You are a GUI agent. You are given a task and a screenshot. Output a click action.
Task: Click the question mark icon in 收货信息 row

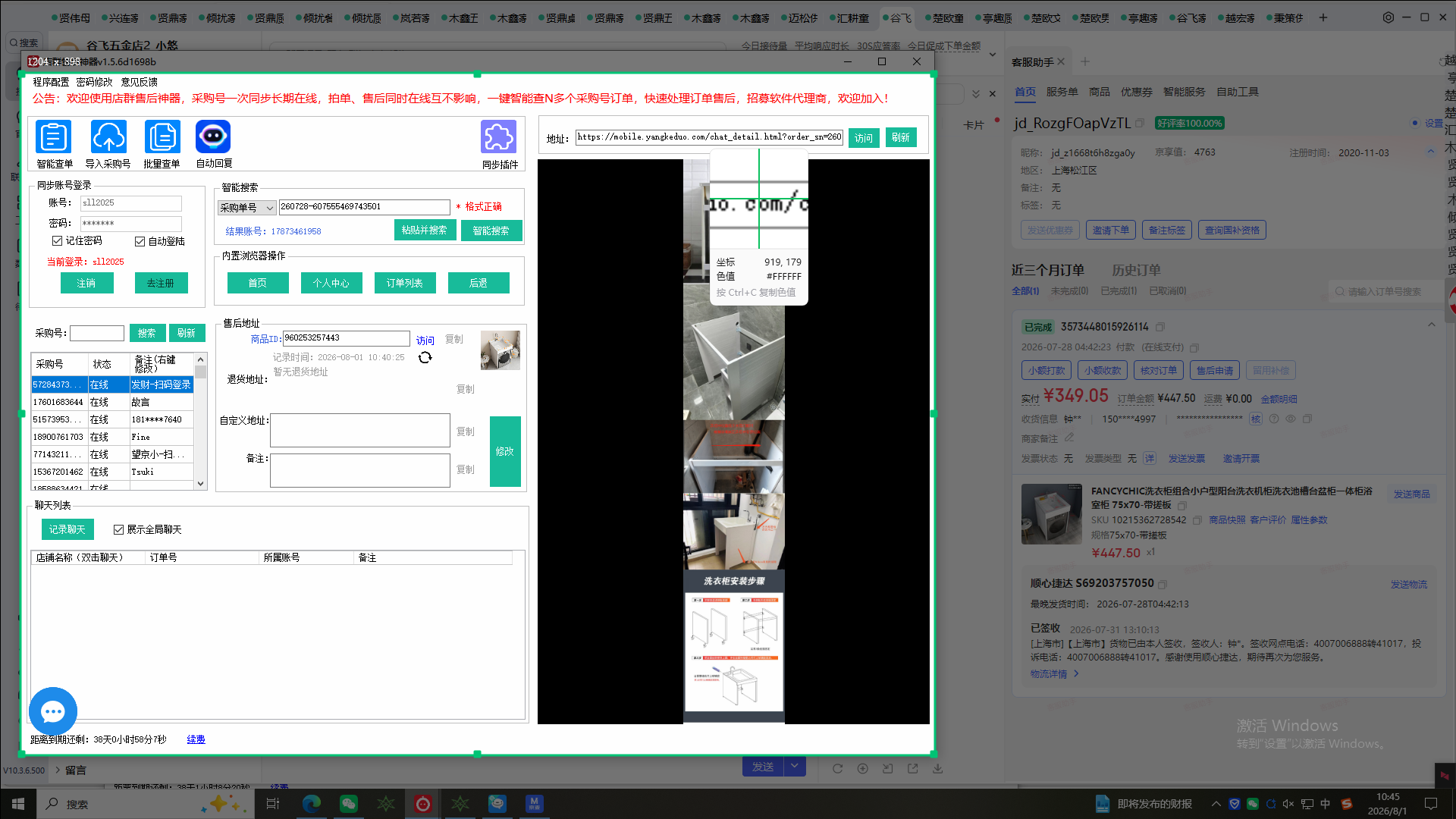(x=1274, y=419)
